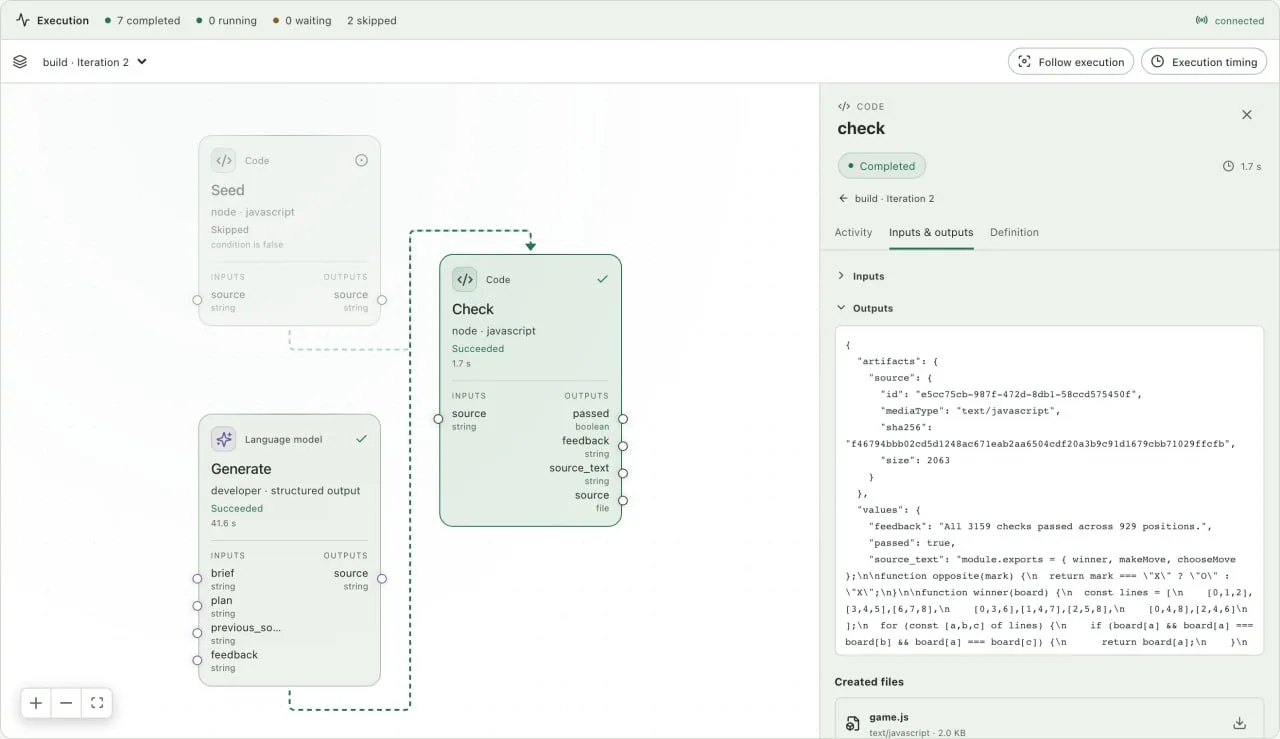
Task: Click the connected signal status icon
Action: click(x=1202, y=20)
